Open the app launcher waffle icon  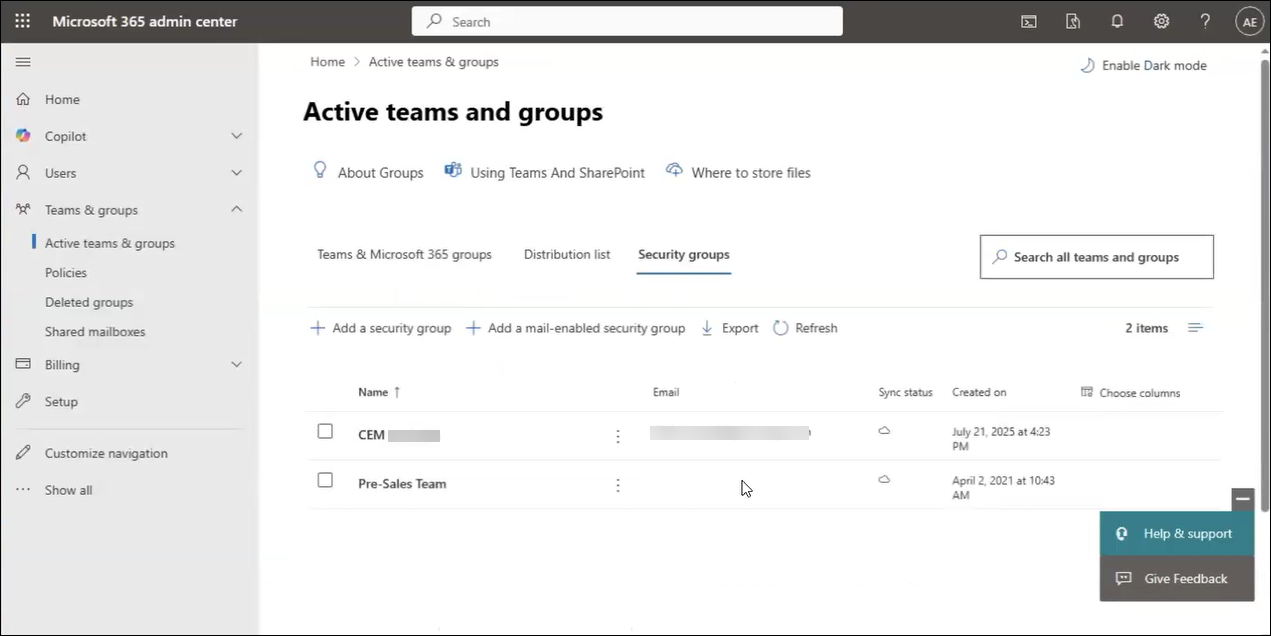point(22,20)
